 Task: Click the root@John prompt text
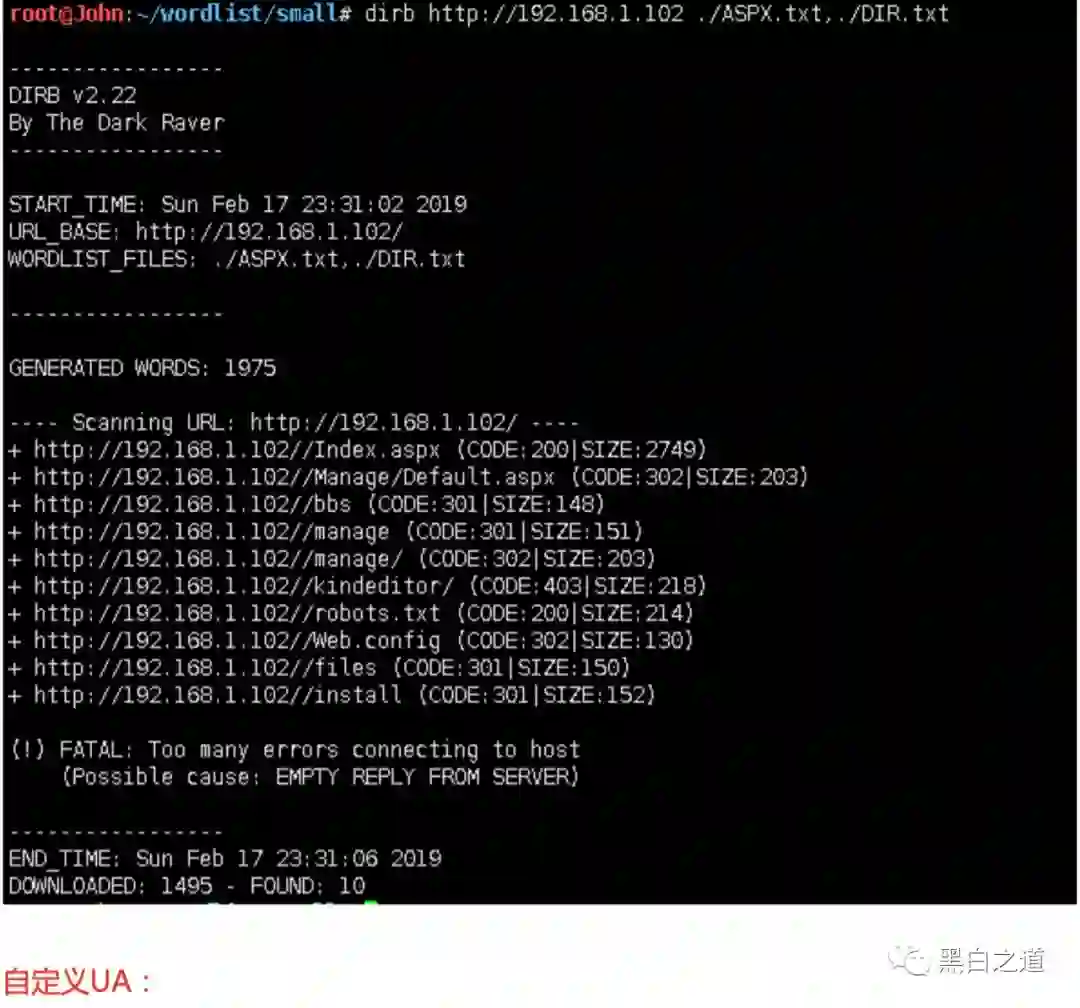pos(67,14)
